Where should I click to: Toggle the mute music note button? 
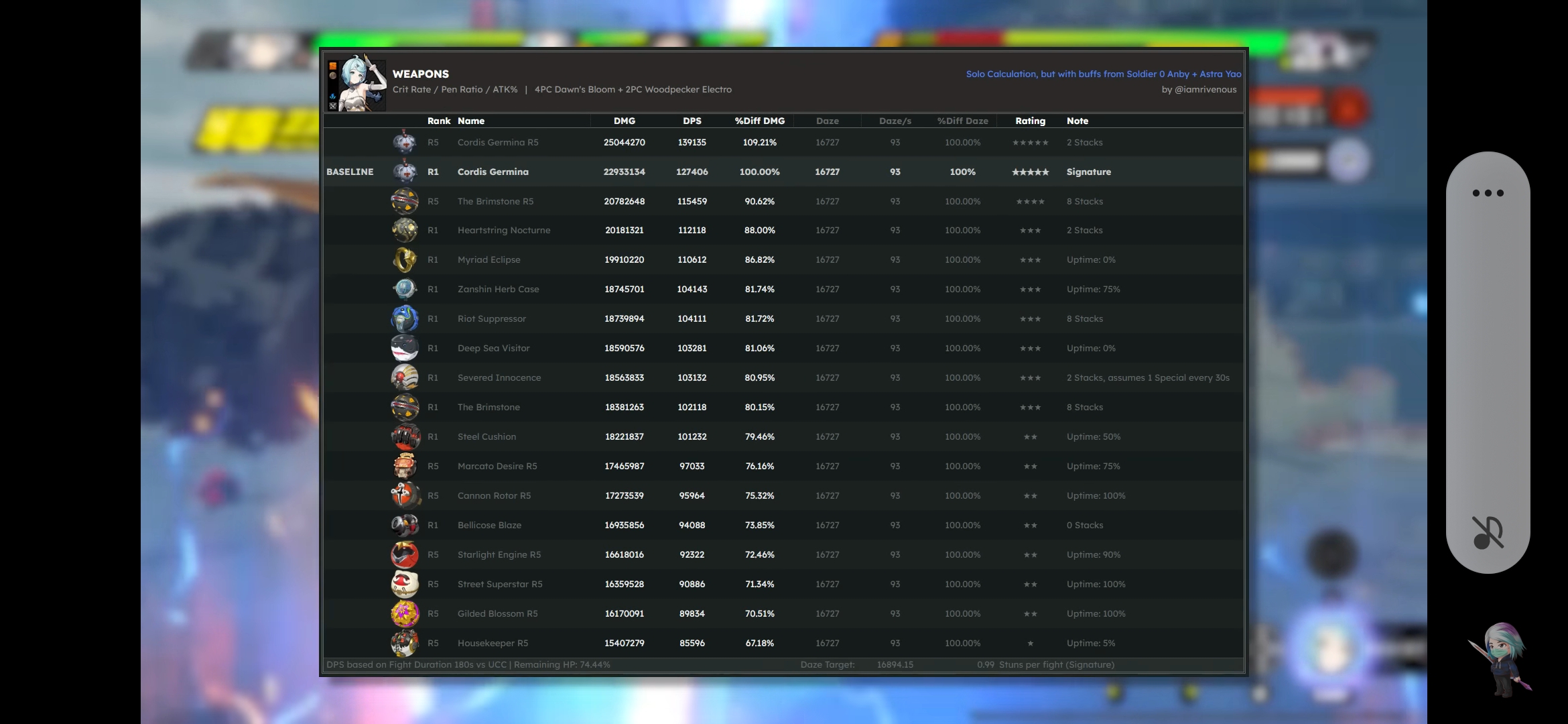pos(1488,532)
